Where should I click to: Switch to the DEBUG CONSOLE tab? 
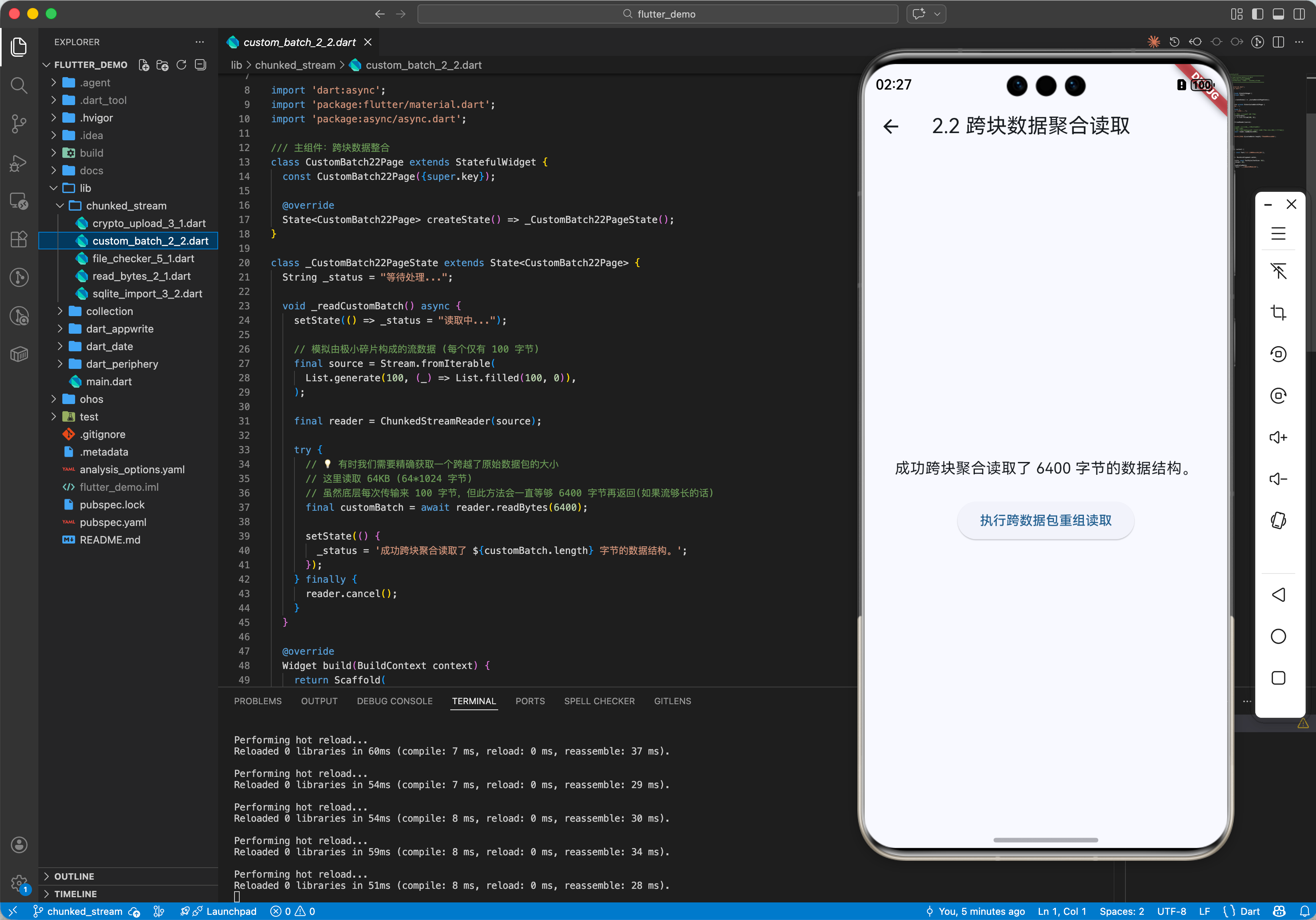394,701
